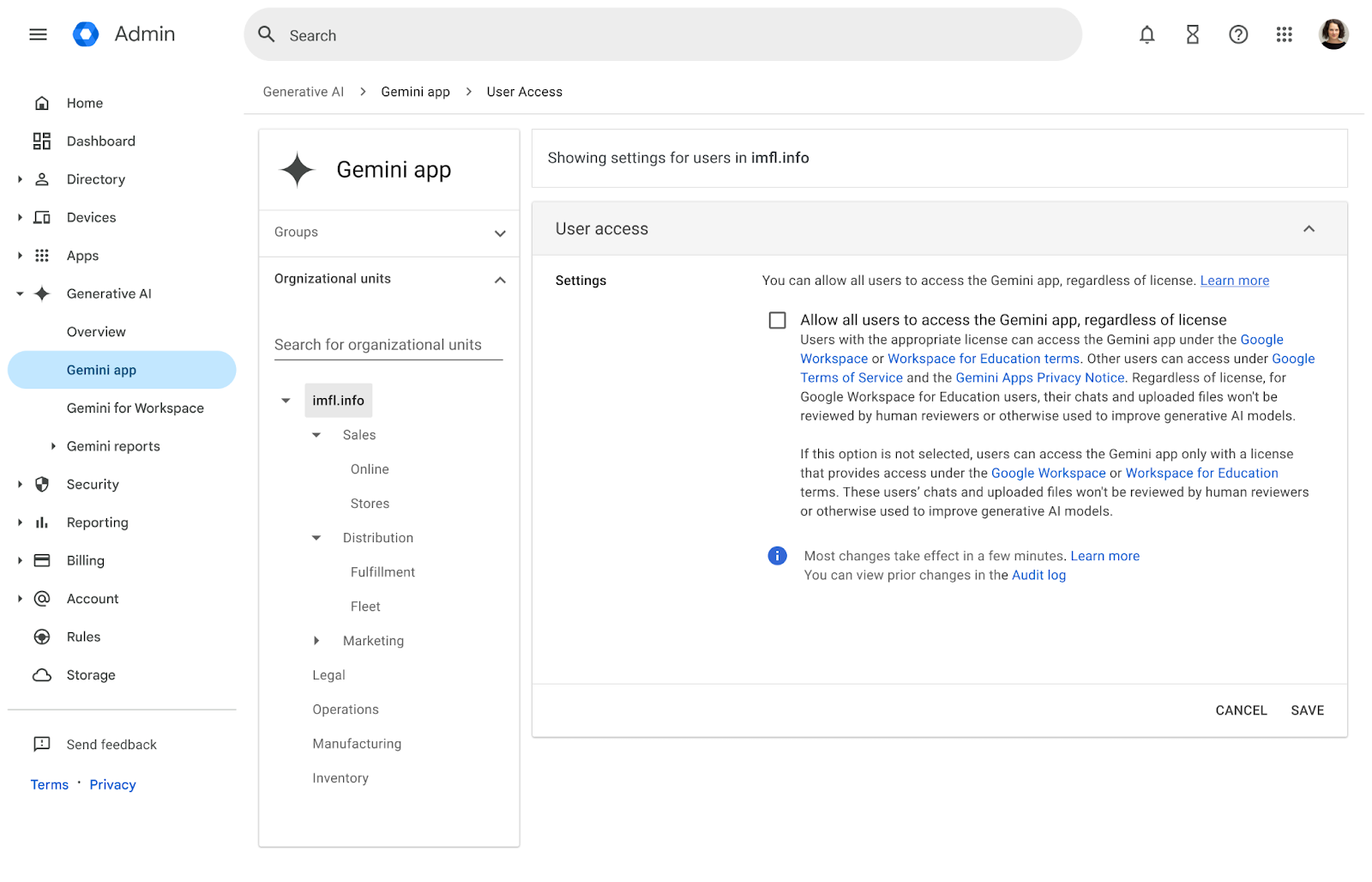Collapse the Sales unit arrow
The height and width of the screenshot is (882, 1372).
click(316, 435)
